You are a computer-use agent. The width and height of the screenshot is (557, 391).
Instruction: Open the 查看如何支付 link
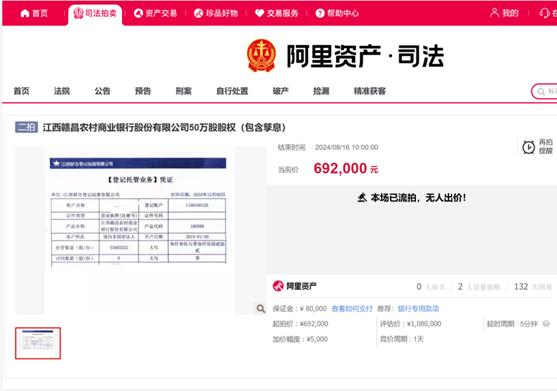tap(352, 309)
